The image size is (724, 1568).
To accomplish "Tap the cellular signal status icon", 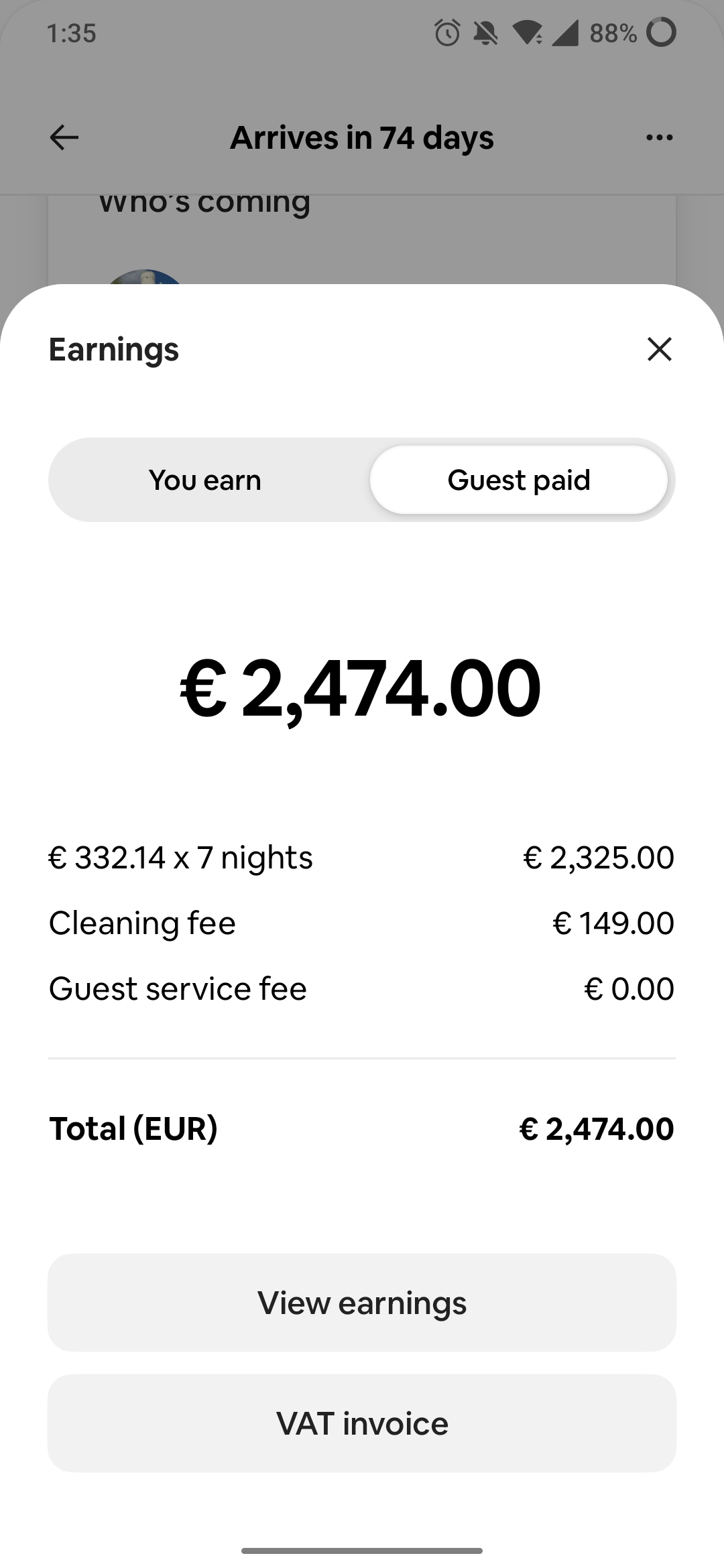I will (x=564, y=33).
